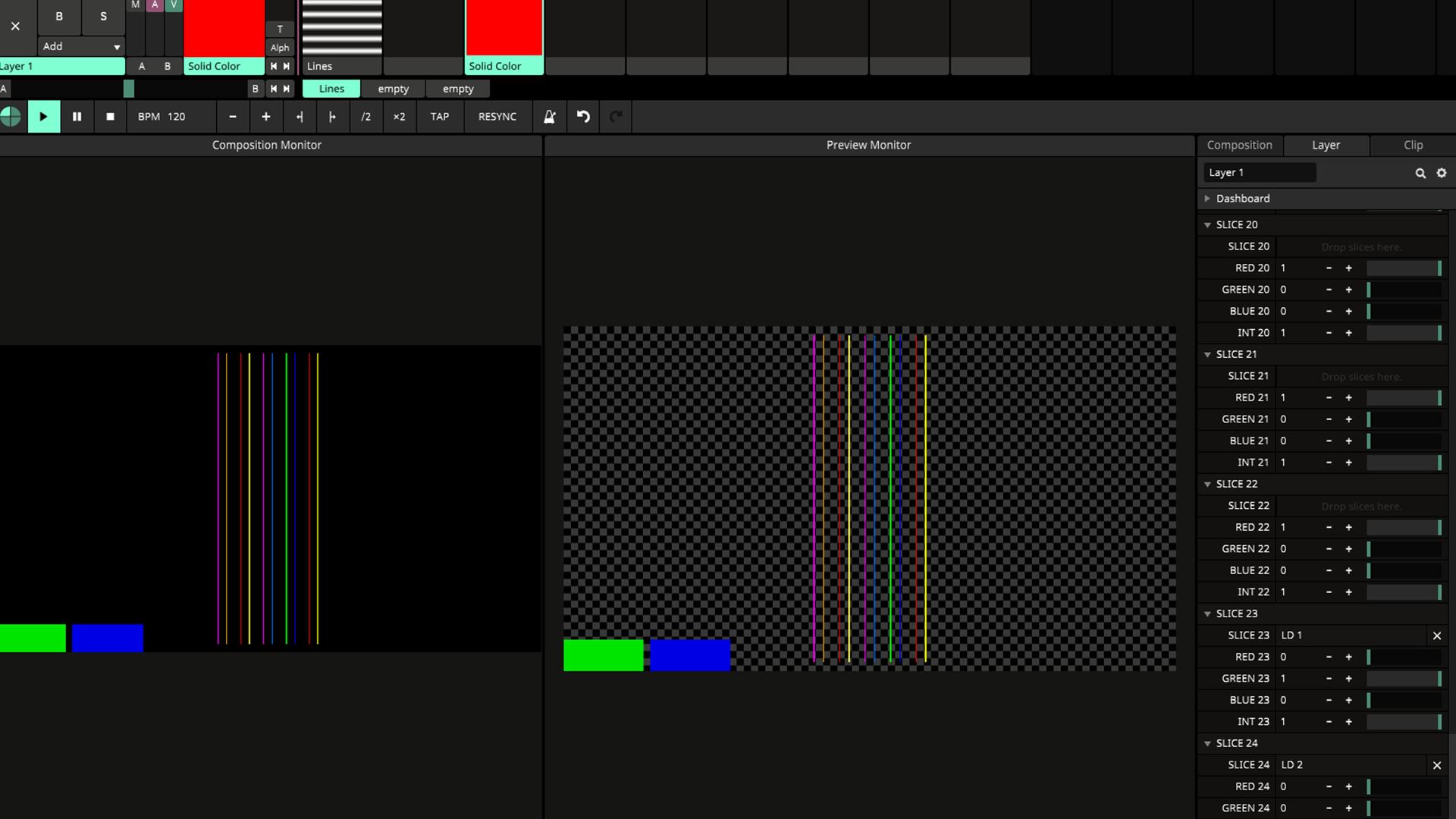Remove LD 1 from SLICE 23
1456x819 pixels.
[1436, 635]
